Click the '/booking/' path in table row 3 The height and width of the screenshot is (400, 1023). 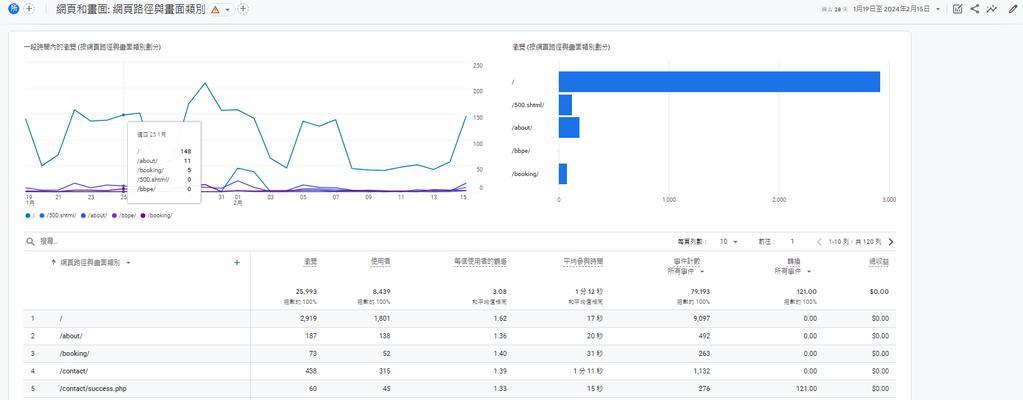click(x=74, y=354)
